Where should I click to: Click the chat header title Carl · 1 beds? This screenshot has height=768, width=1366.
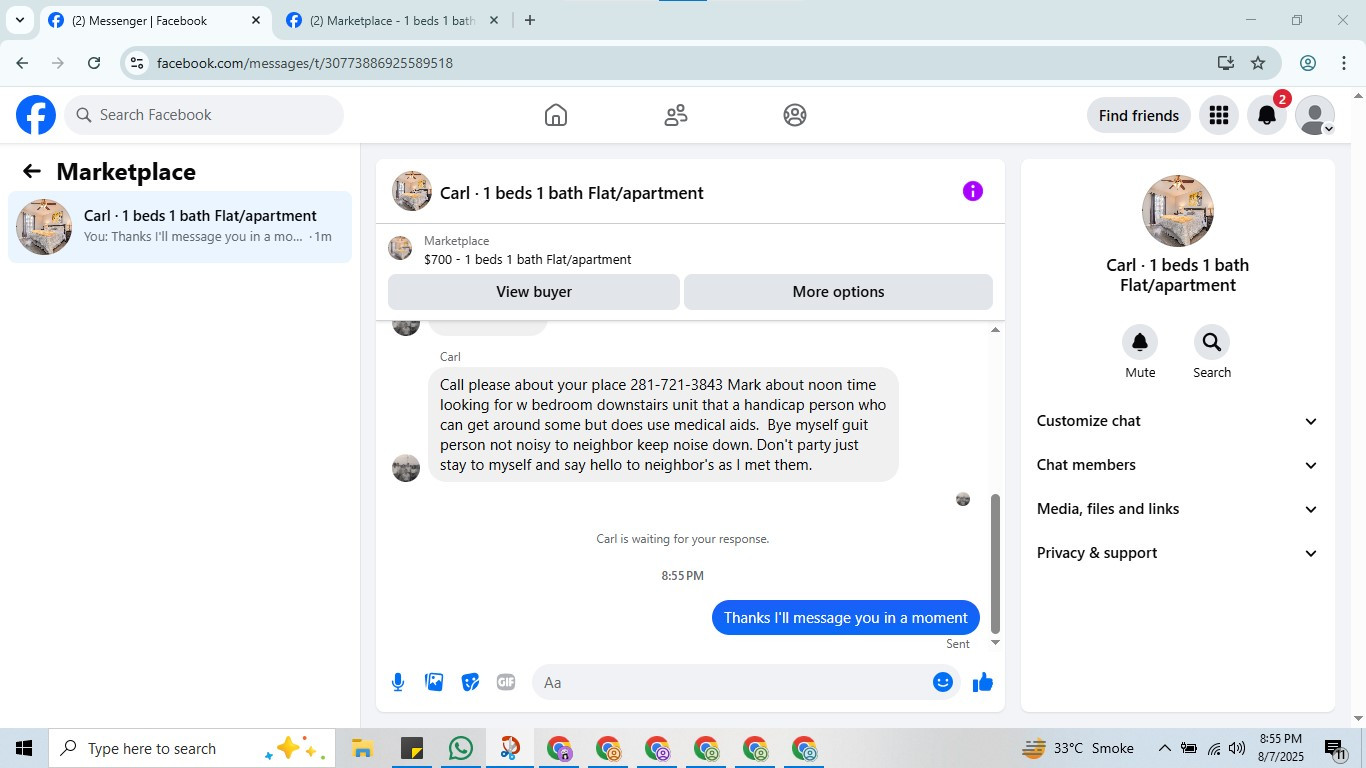[571, 193]
